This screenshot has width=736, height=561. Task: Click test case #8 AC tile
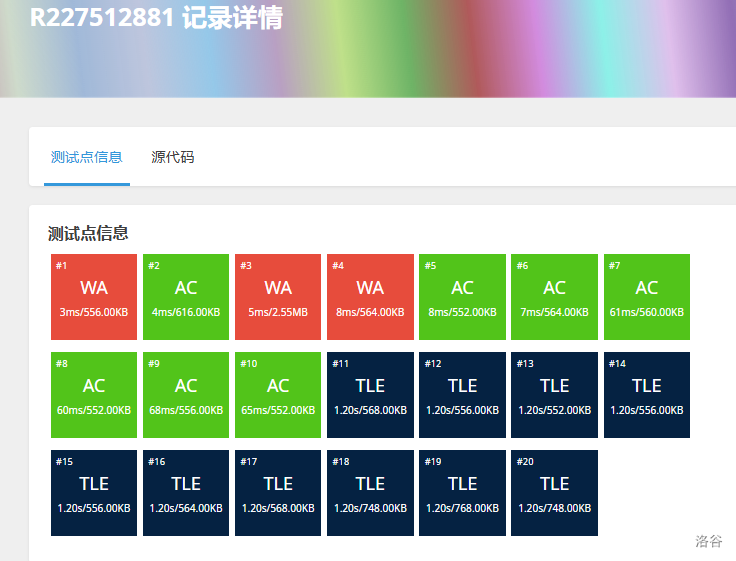[x=94, y=395]
